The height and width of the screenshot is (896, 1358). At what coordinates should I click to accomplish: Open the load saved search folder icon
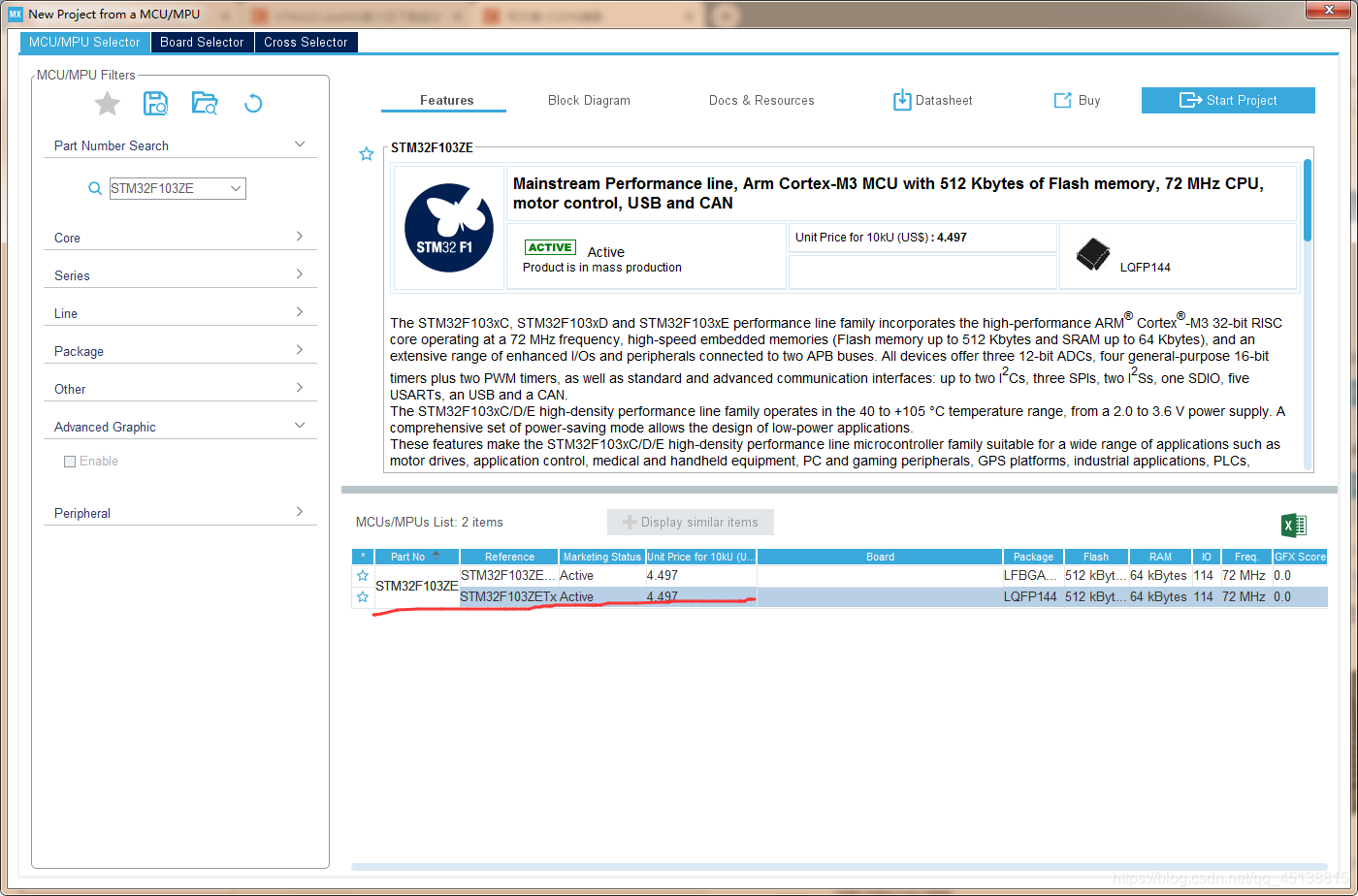(x=205, y=104)
